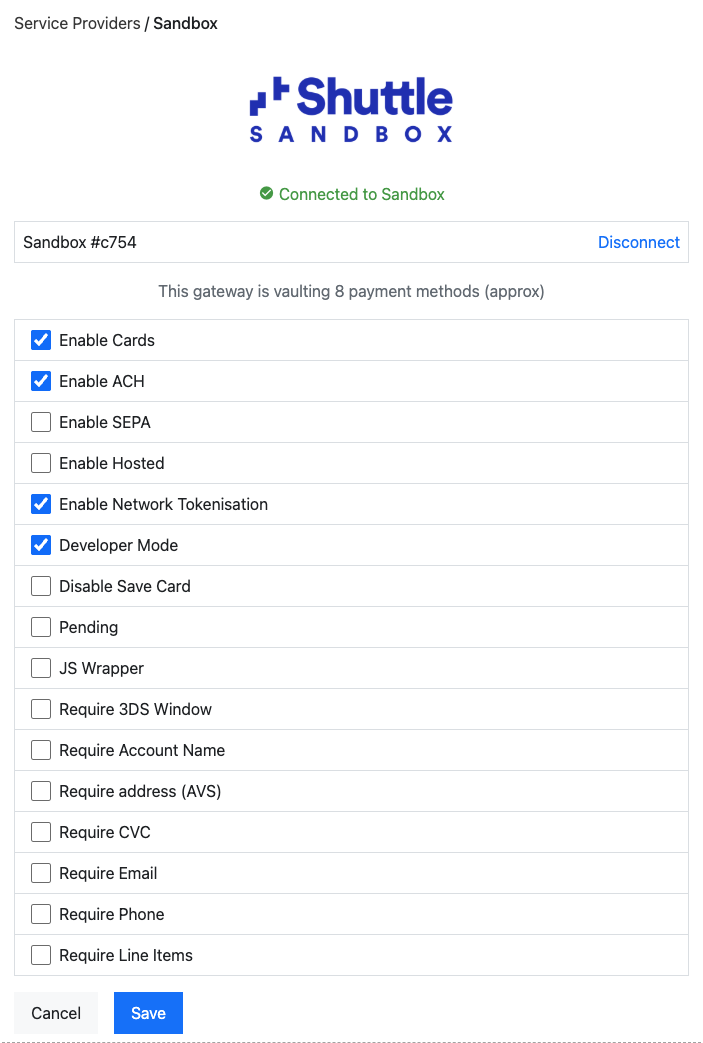Enable SEPA payments checkbox

[x=41, y=422]
